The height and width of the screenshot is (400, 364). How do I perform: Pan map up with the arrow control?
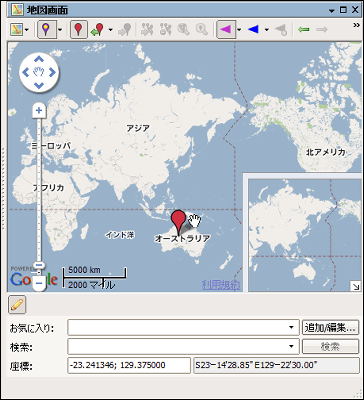(x=39, y=59)
